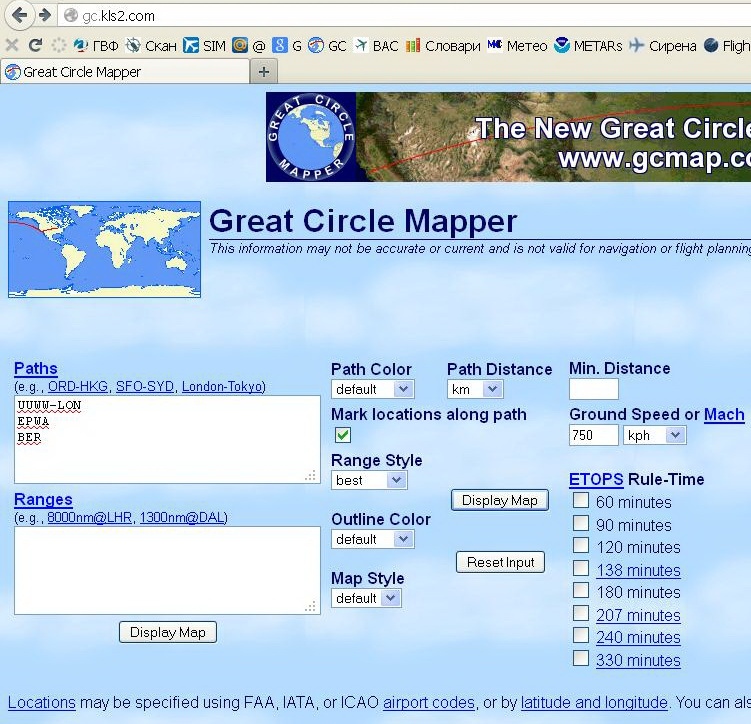Open the Словари bookmark
Image resolution: width=751 pixels, height=724 pixels.
click(x=443, y=45)
